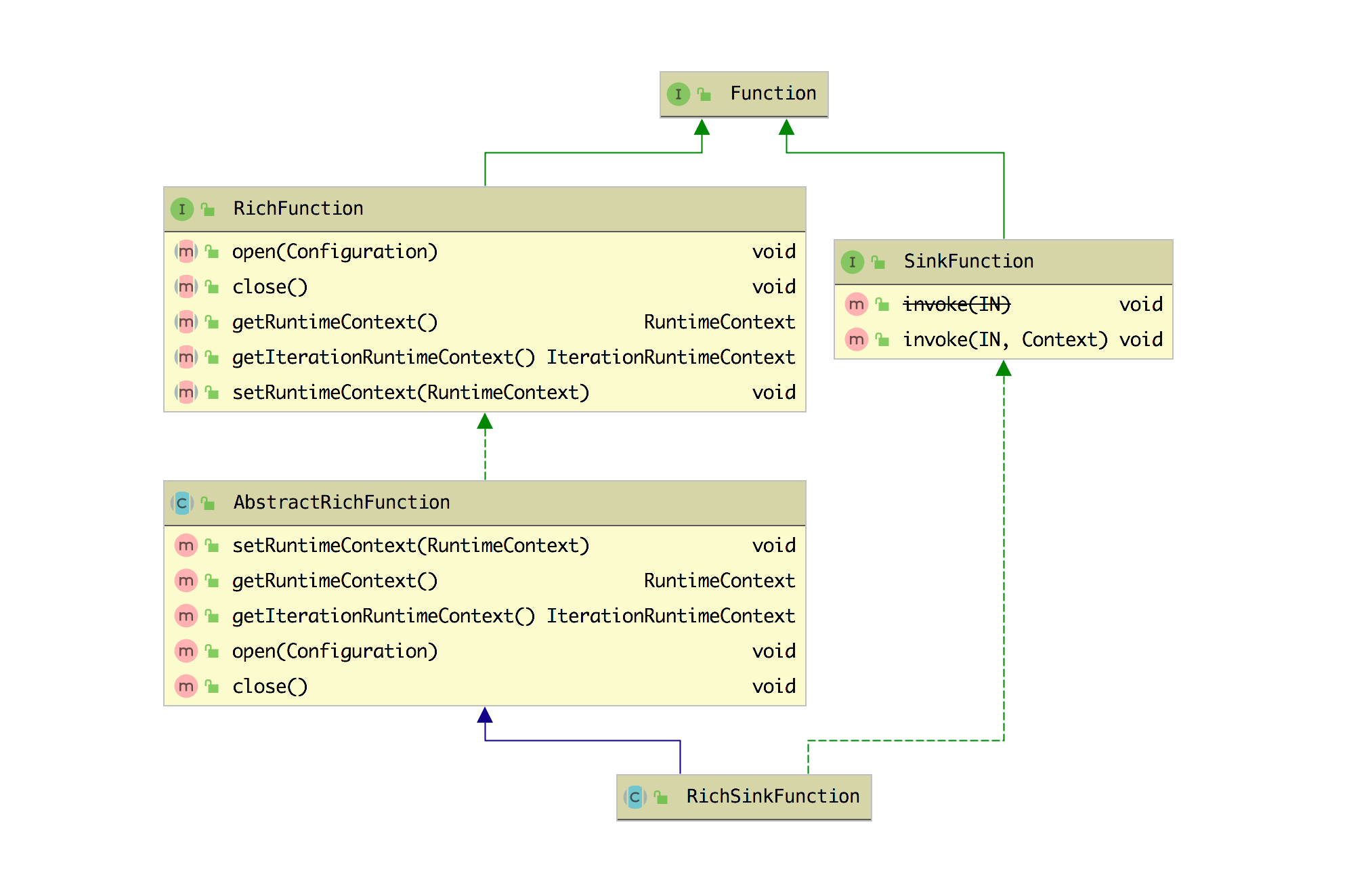Click the class icon beside RichSinkFunction
The width and height of the screenshot is (1372, 894).
pyautogui.click(x=635, y=797)
